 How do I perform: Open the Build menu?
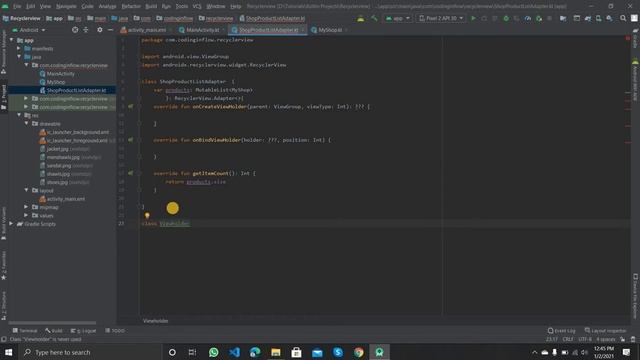coord(151,6)
